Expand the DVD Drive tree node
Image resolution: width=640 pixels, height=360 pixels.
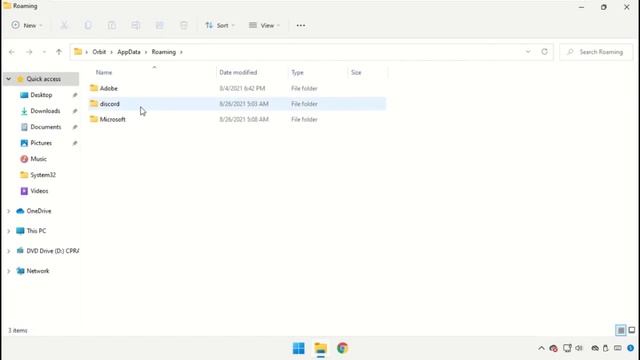tap(9, 251)
